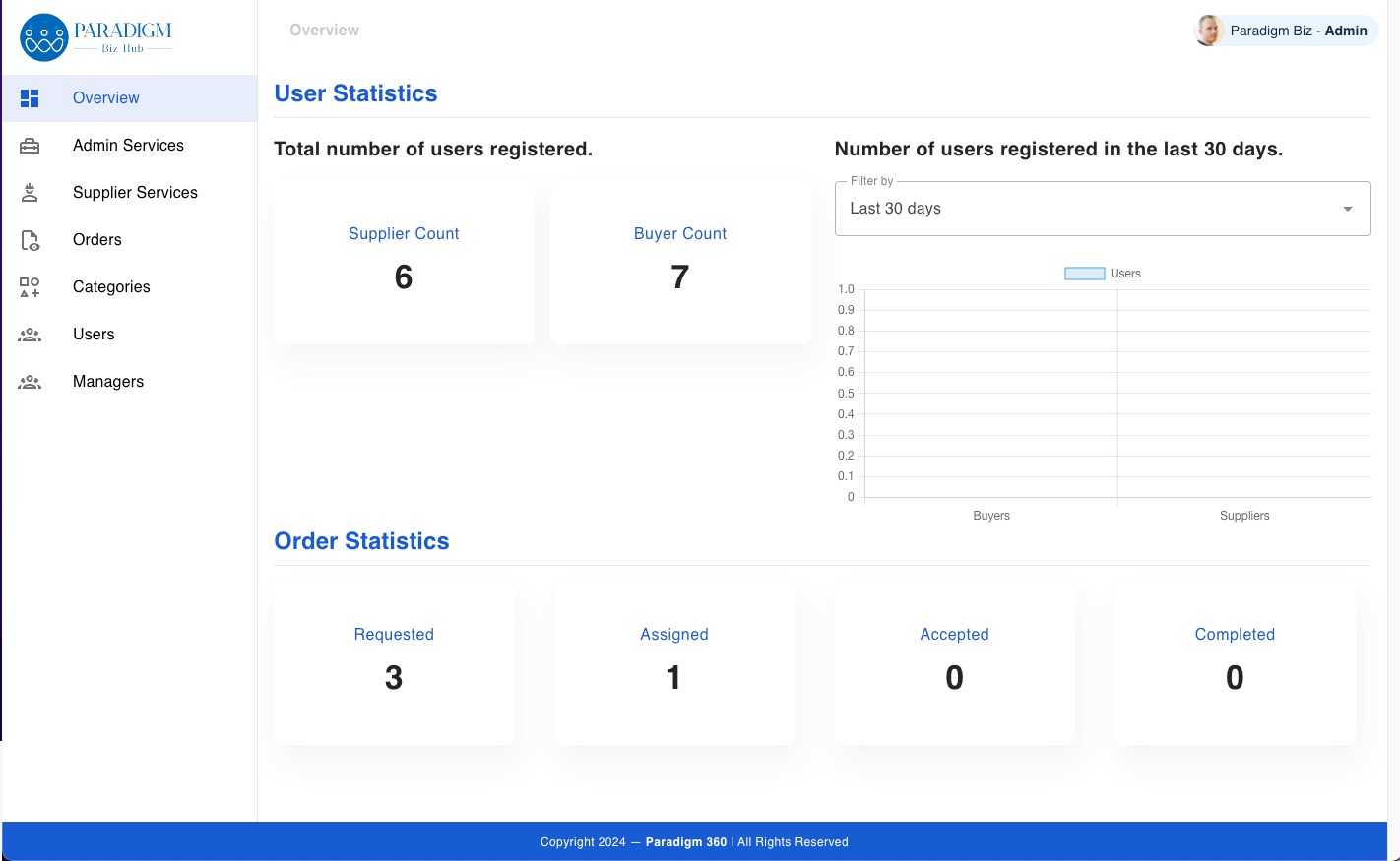The image size is (1400, 861).
Task: Click the Paradigm Biz Hub logo
Action: click(96, 37)
